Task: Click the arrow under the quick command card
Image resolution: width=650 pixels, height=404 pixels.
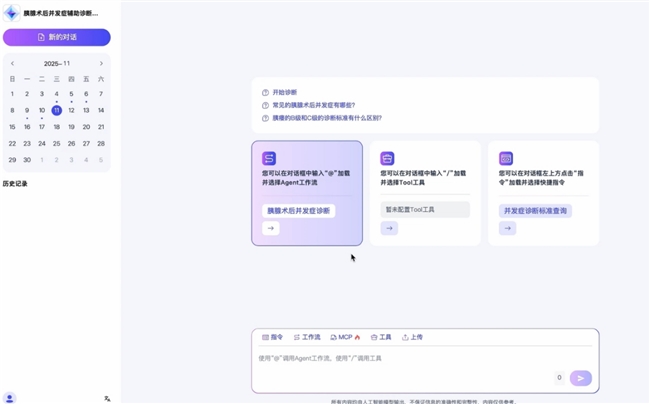Action: tap(507, 228)
